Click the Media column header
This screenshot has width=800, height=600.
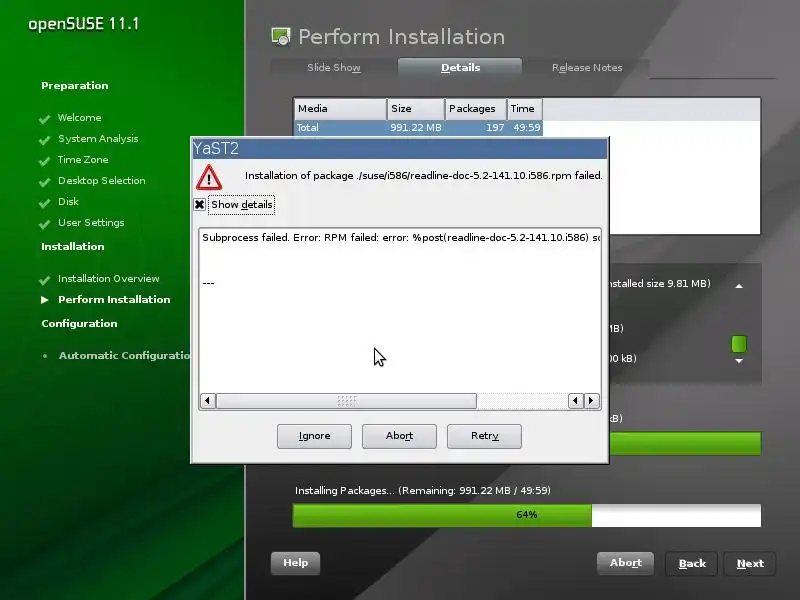click(340, 109)
